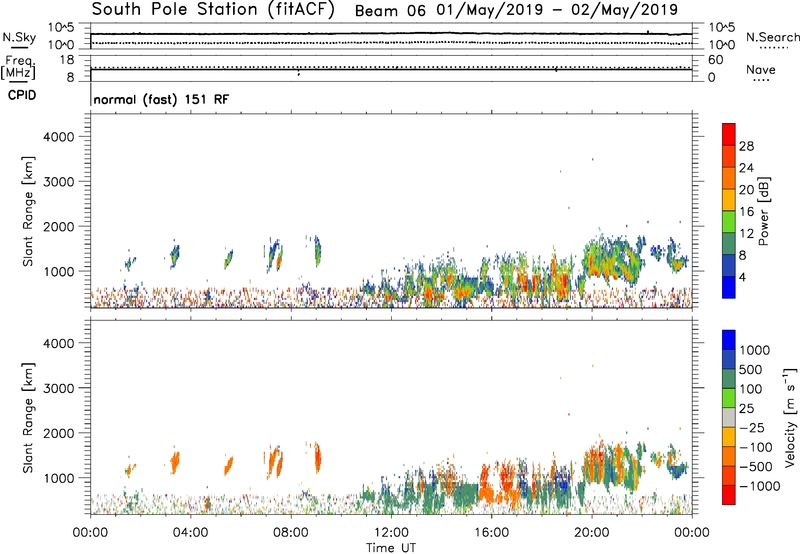The height and width of the screenshot is (554, 800).
Task: Click the 'N.Search' legend label
Action: (x=772, y=37)
